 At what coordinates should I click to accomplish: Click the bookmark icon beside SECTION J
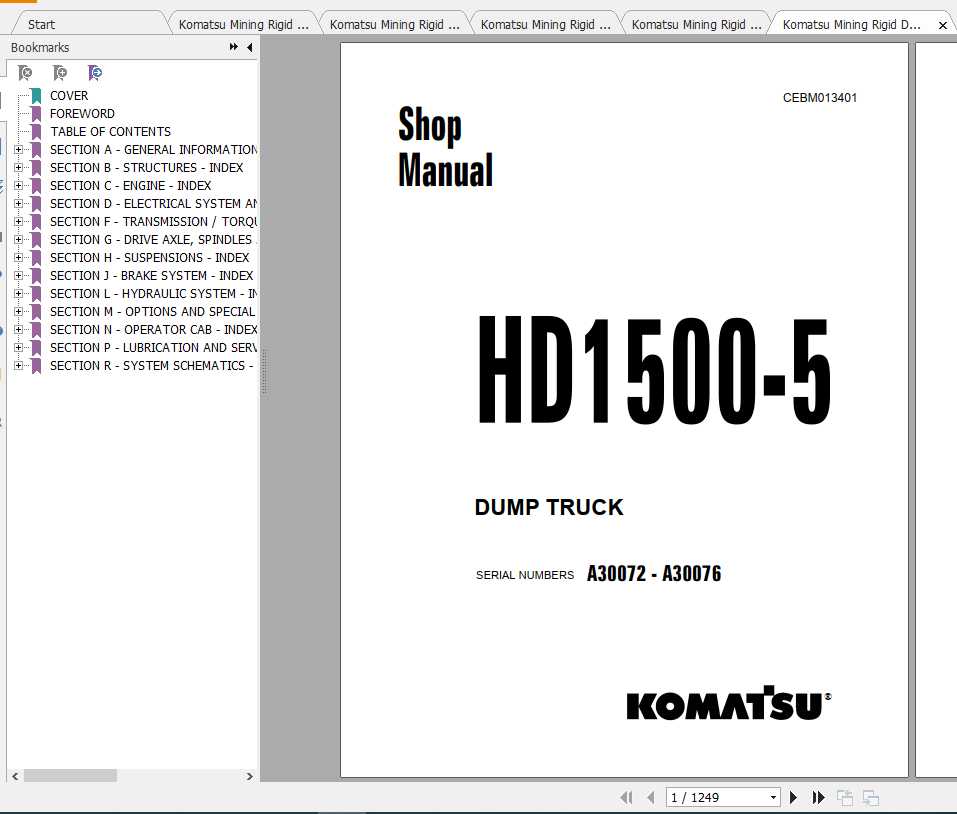(x=37, y=276)
